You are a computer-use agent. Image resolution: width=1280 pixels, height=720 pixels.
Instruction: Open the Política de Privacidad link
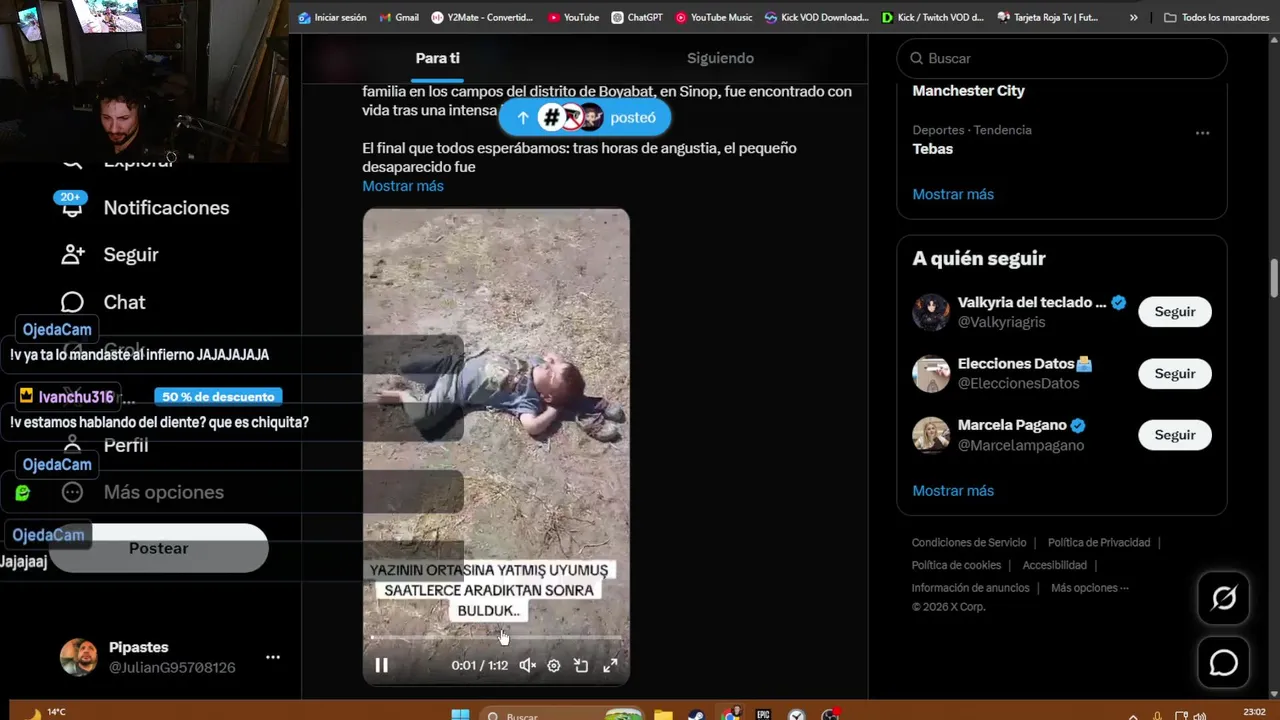pyautogui.click(x=1099, y=542)
